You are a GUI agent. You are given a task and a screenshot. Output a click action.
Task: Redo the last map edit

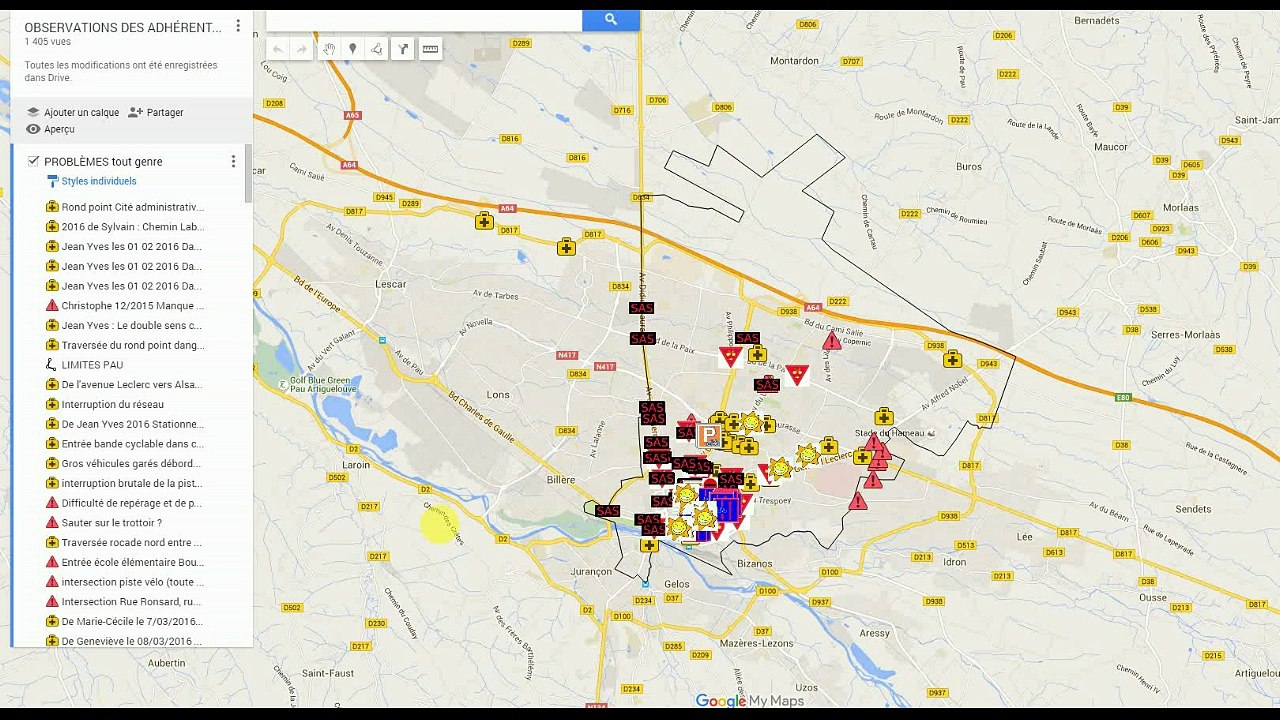(x=302, y=49)
